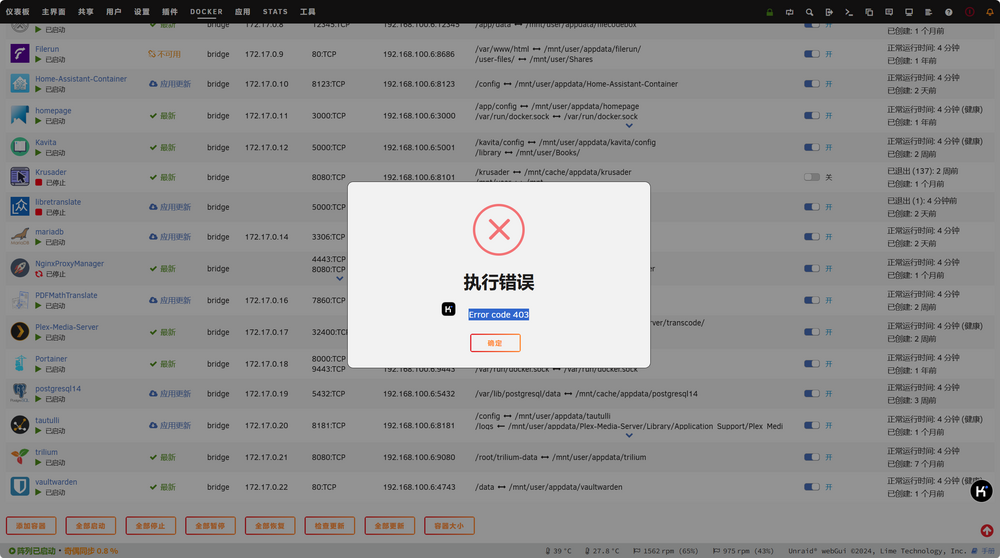Click the Filerun container icon
Screen dimensions: 1000x558
[x=20, y=54]
